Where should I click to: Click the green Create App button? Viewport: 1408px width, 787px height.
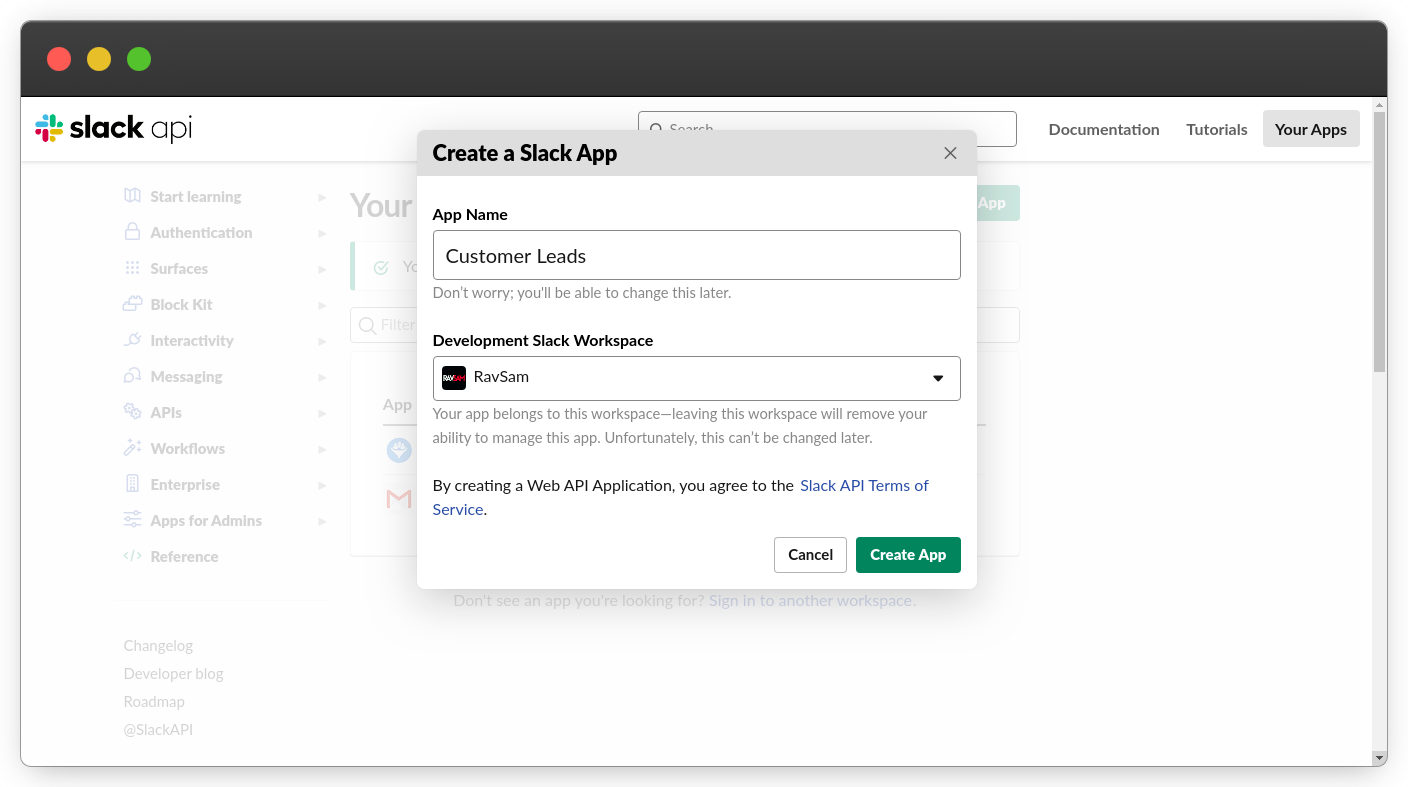[x=908, y=555]
